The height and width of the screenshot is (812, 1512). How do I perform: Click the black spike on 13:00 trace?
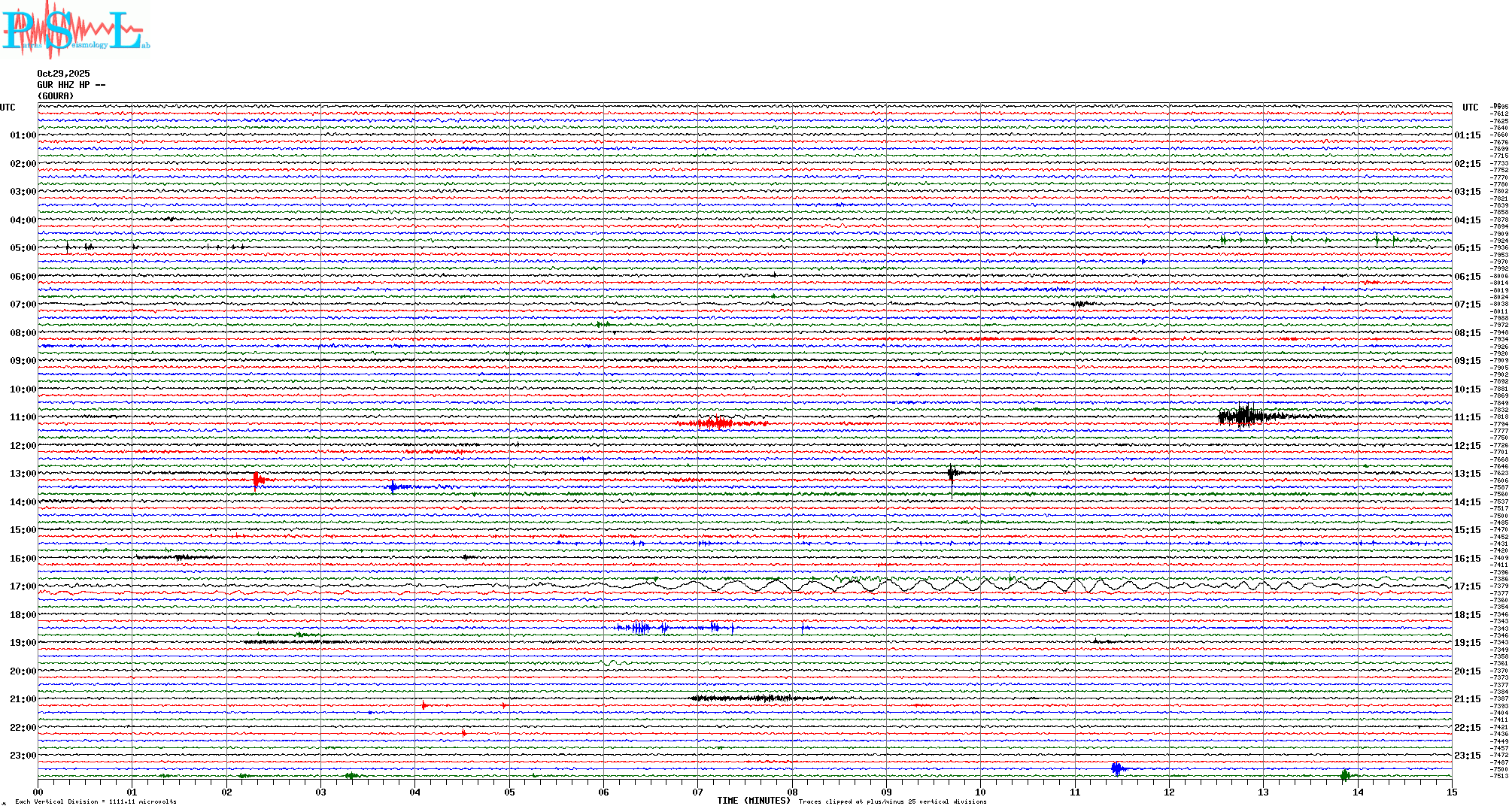coord(952,474)
